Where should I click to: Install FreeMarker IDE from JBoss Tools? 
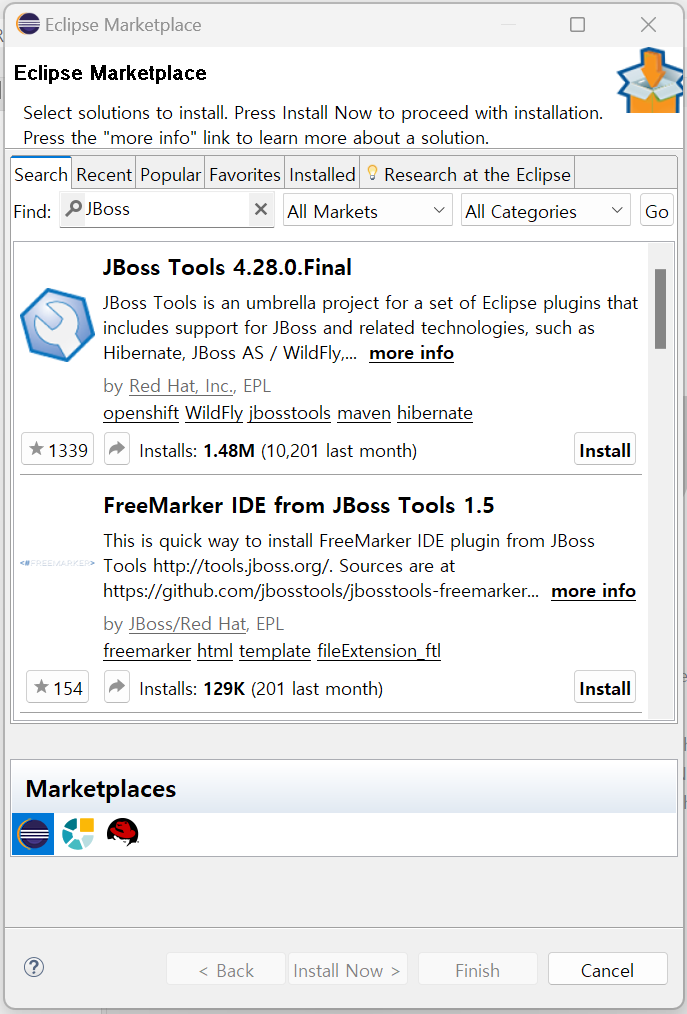coord(605,687)
